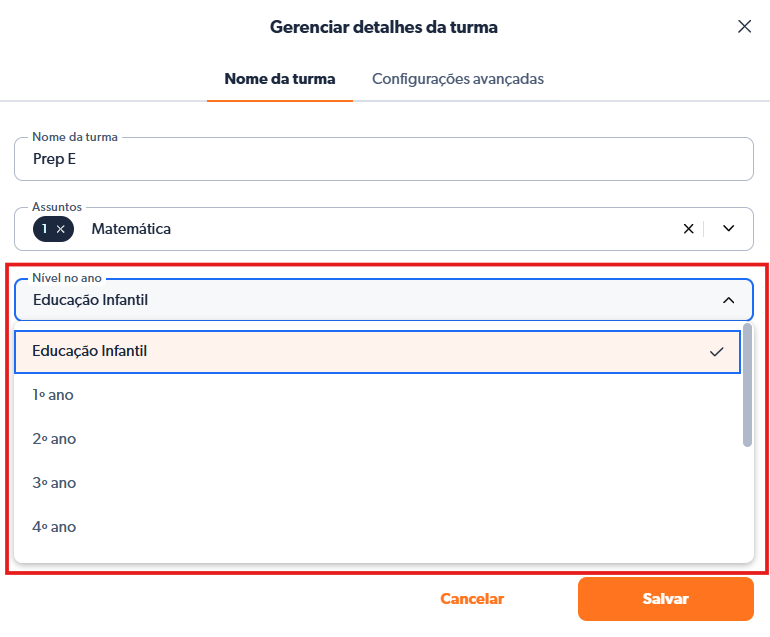Close the Gerenciar detalhes da turma dialog
The image size is (770, 637).
(744, 27)
